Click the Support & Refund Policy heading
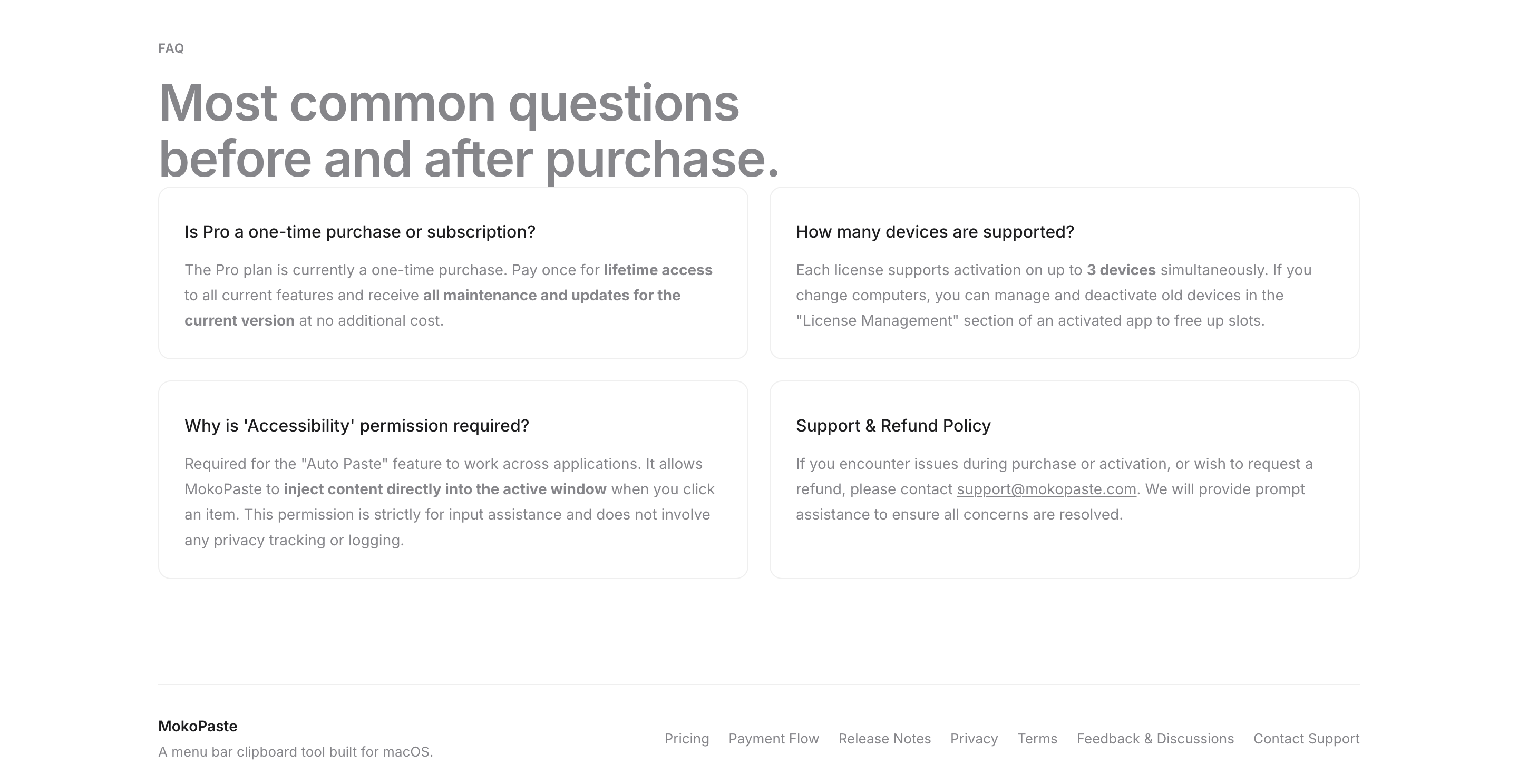 pyautogui.click(x=893, y=426)
